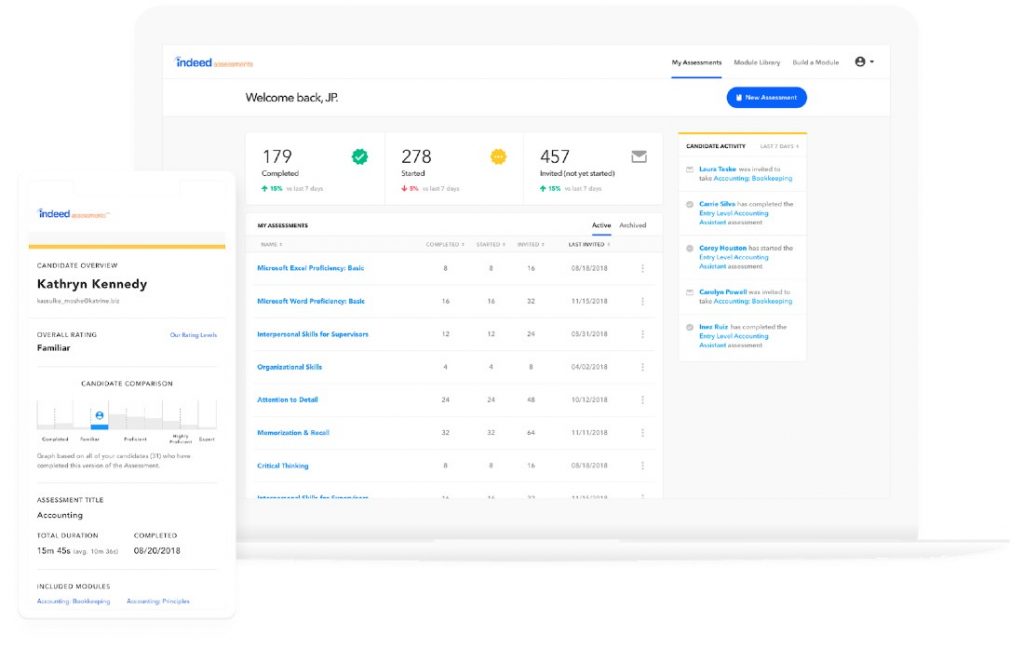Viewport: 1024px width, 649px height.
Task: Open the user account avatar menu
Action: tap(864, 62)
